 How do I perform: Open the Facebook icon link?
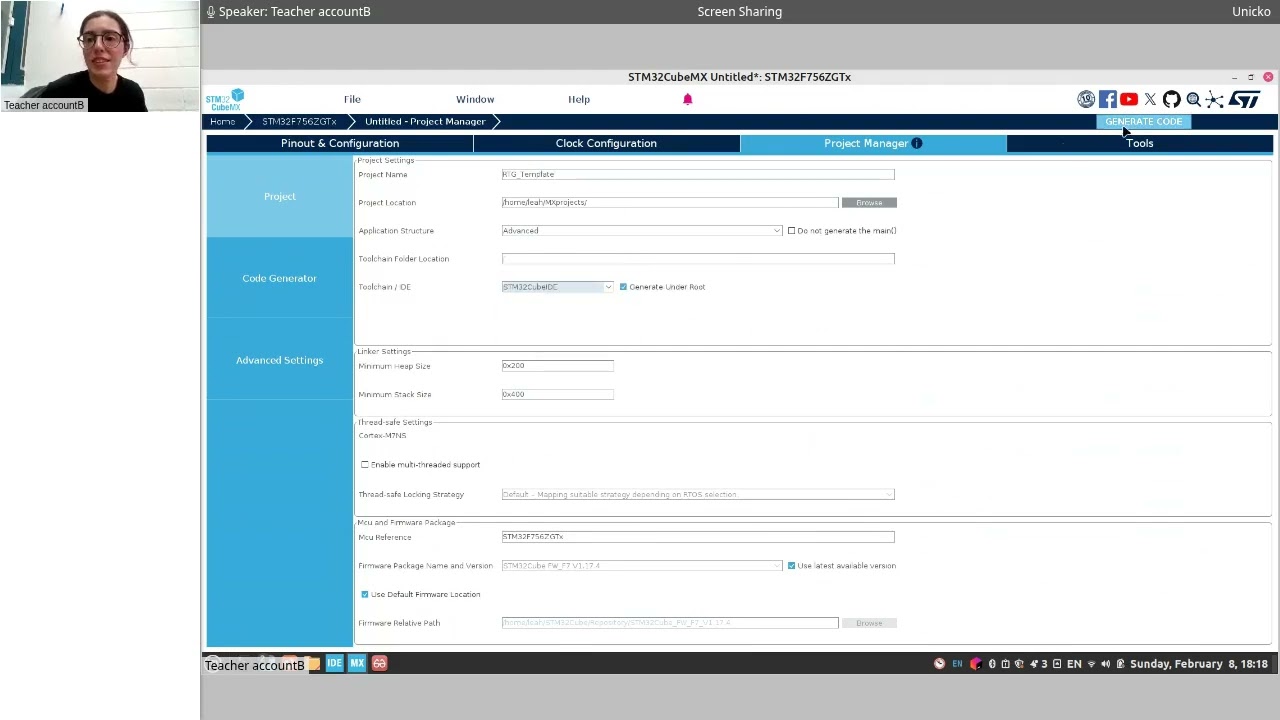[x=1107, y=99]
